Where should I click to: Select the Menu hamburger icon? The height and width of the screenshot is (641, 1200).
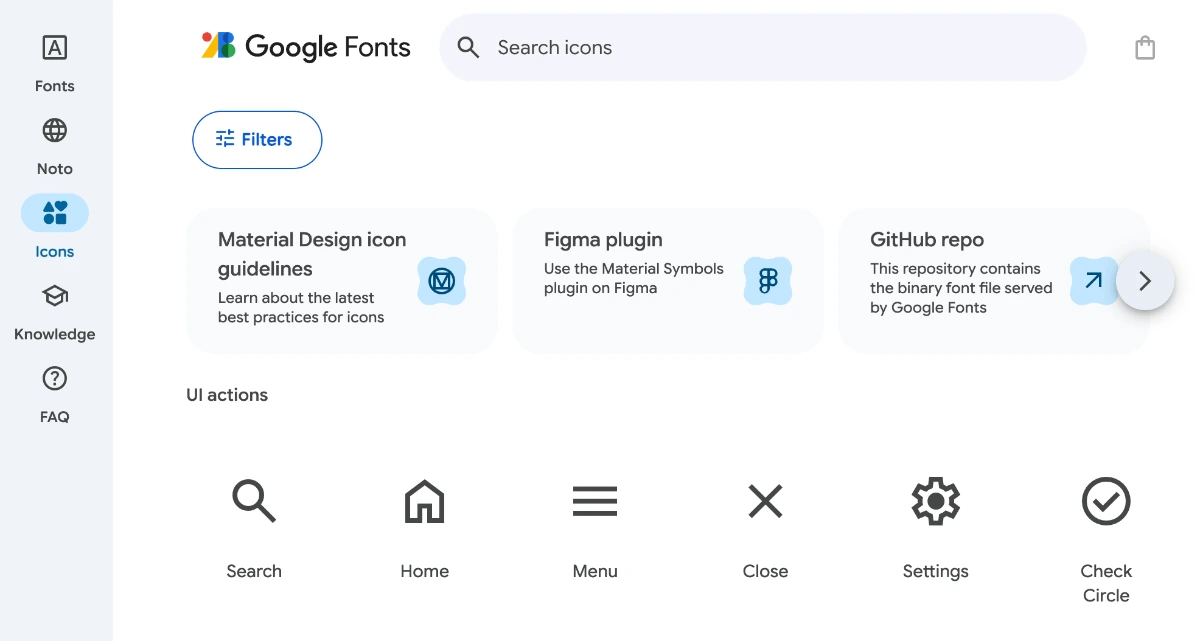point(595,501)
